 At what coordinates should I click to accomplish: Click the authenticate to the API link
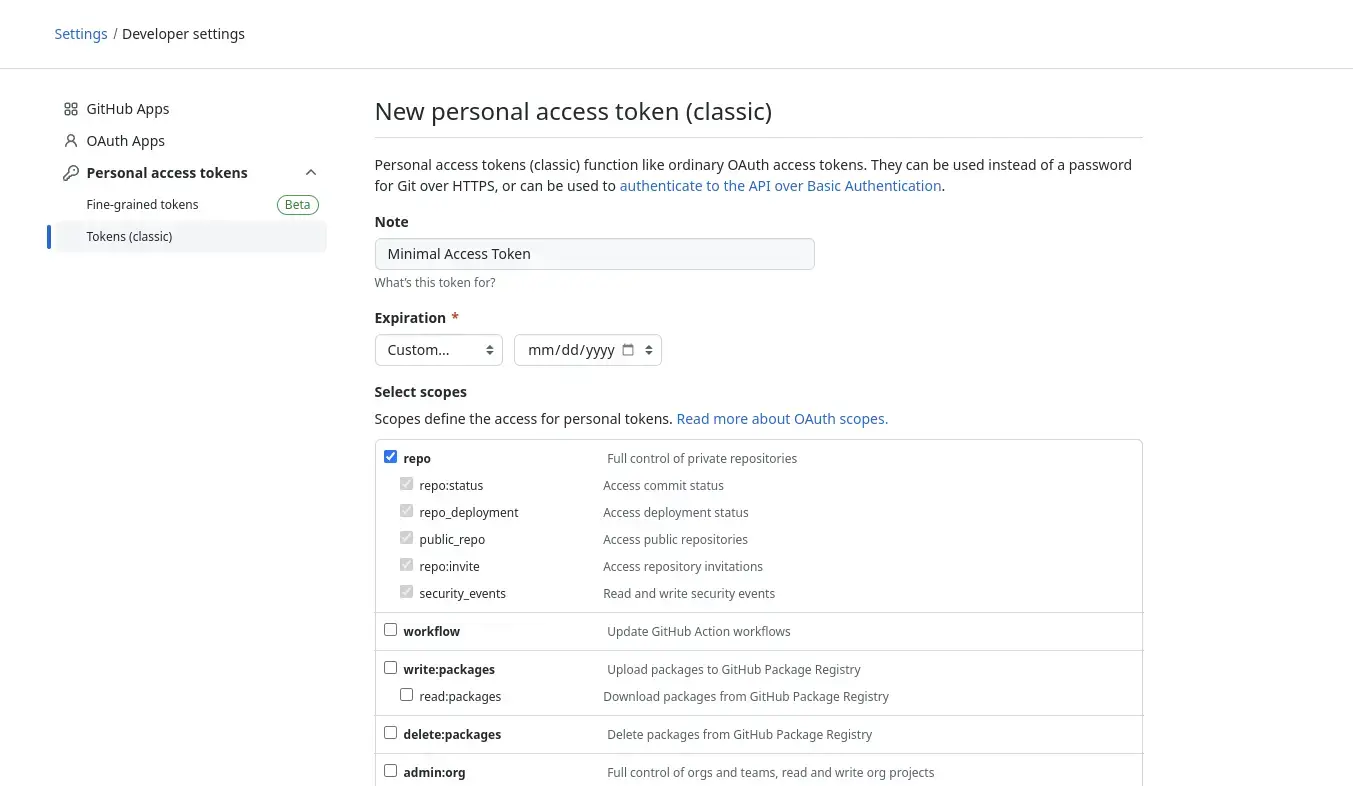click(780, 185)
